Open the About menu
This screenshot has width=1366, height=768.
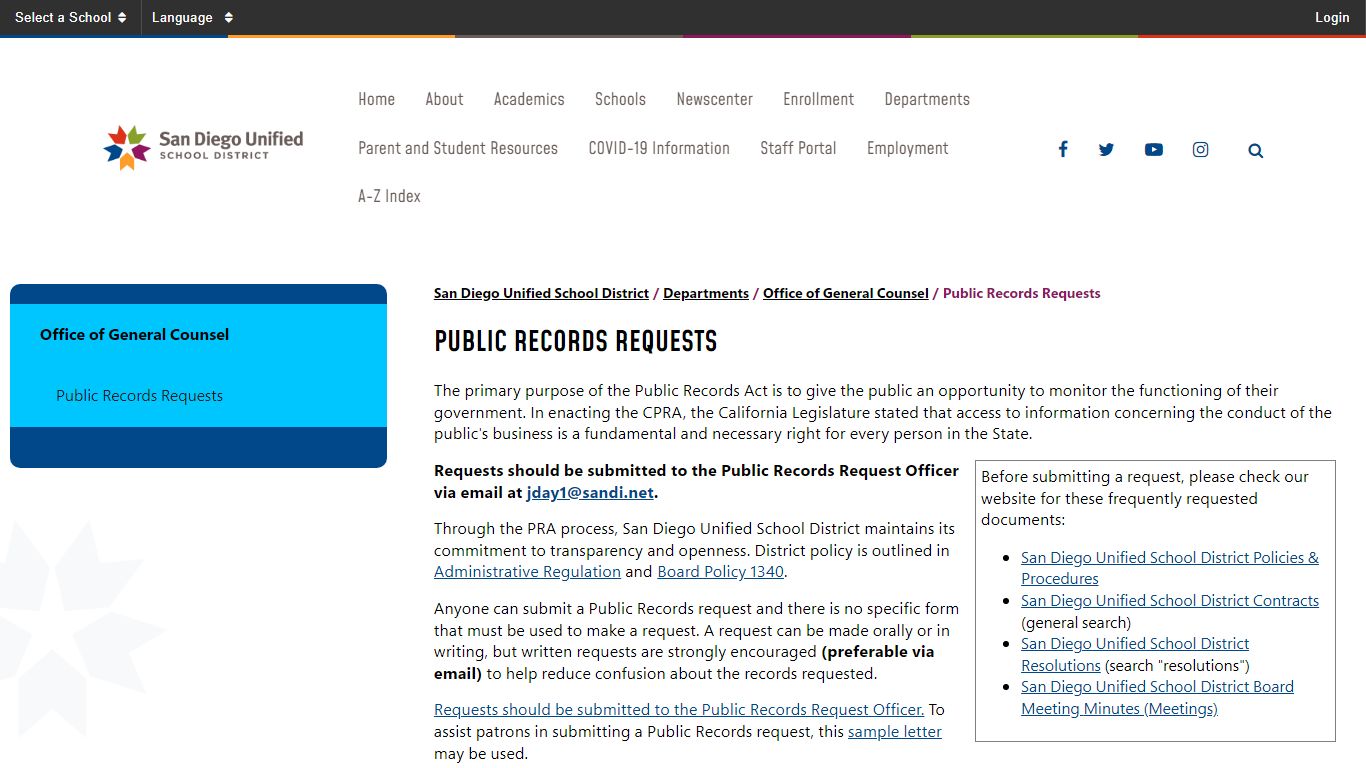tap(444, 99)
